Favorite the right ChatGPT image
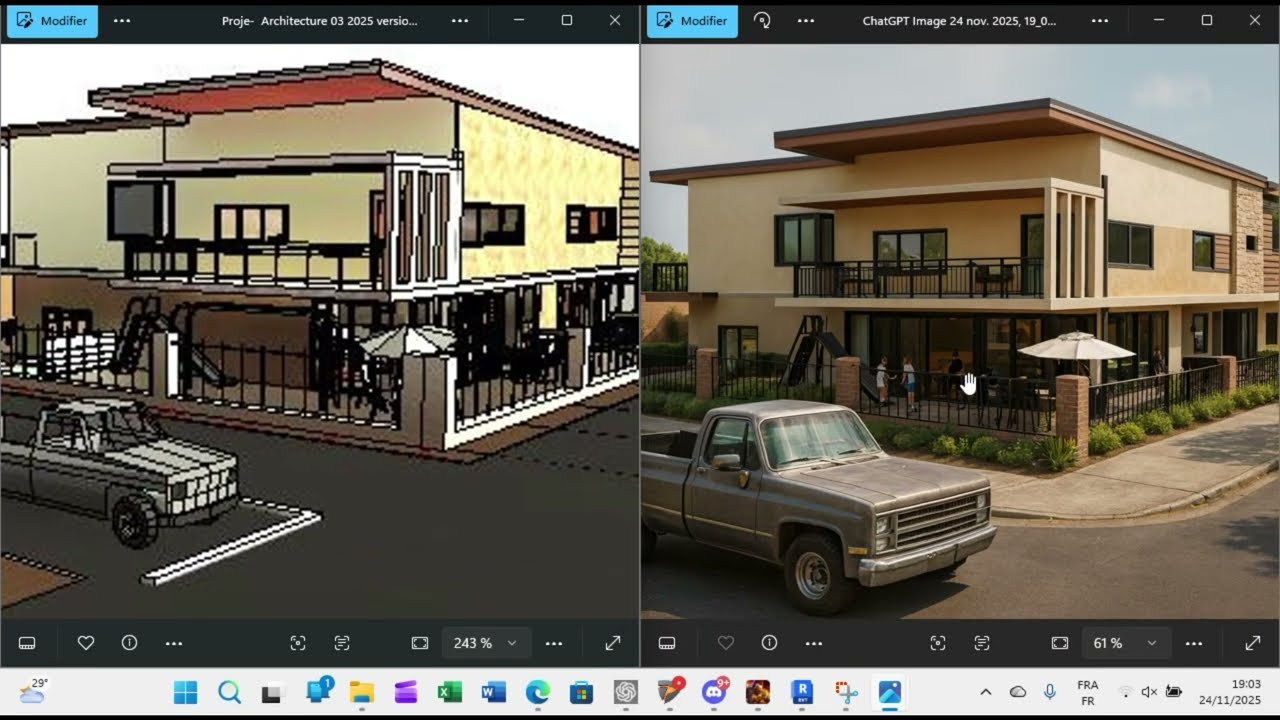Screen dimensions: 1280x720 pyautogui.click(x=726, y=643)
